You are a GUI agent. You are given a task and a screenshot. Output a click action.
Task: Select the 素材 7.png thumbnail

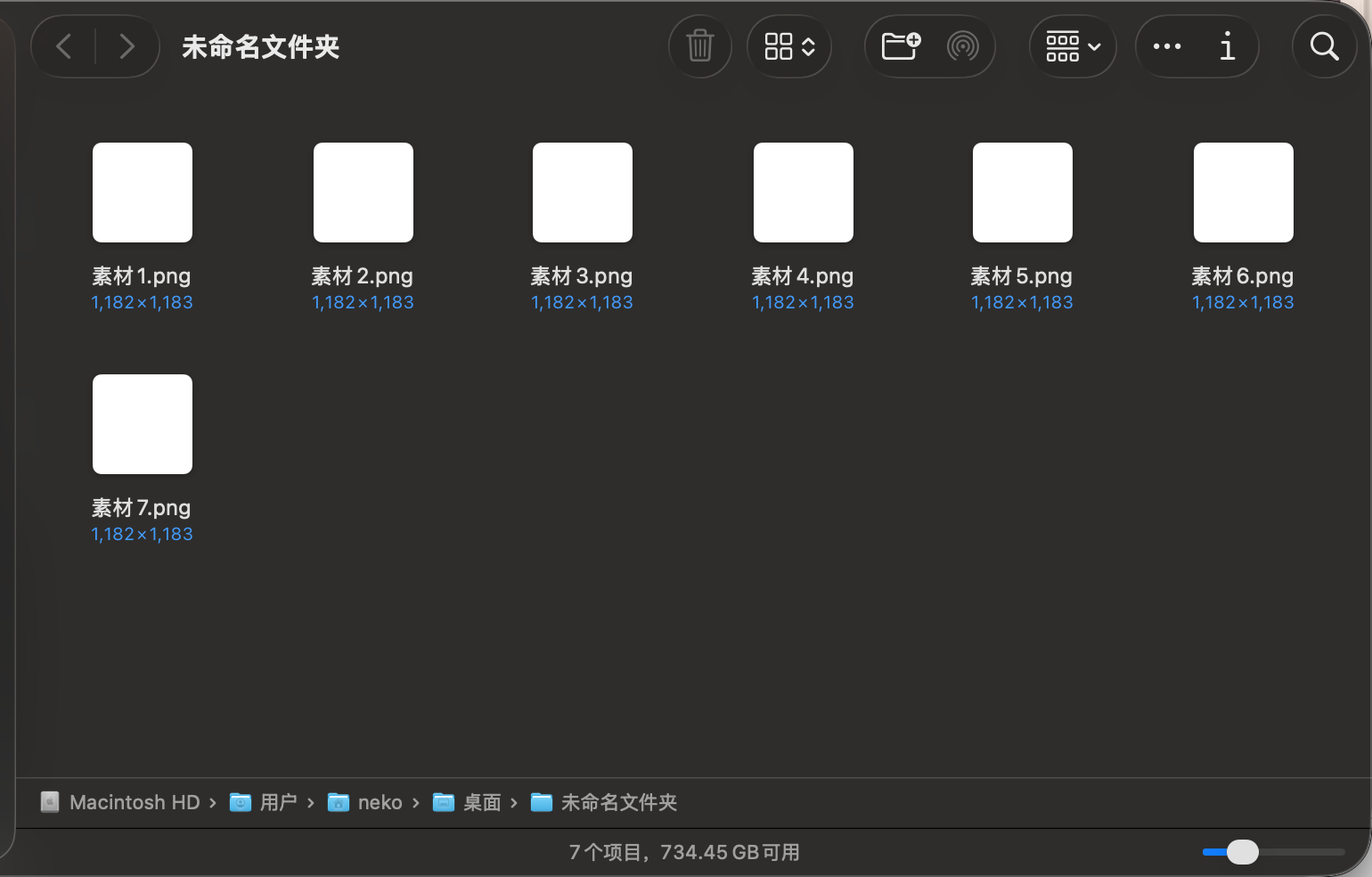[x=143, y=424]
